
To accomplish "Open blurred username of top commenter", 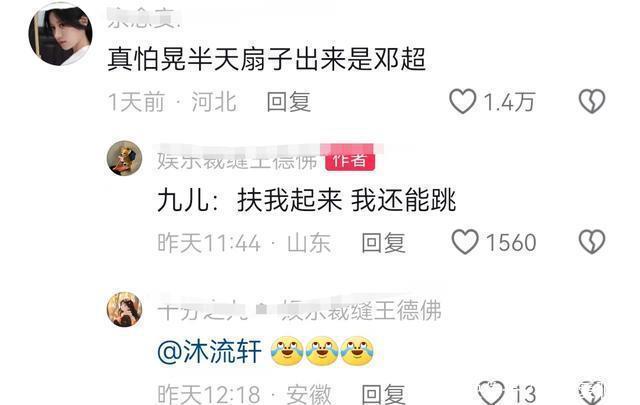I will [144, 19].
